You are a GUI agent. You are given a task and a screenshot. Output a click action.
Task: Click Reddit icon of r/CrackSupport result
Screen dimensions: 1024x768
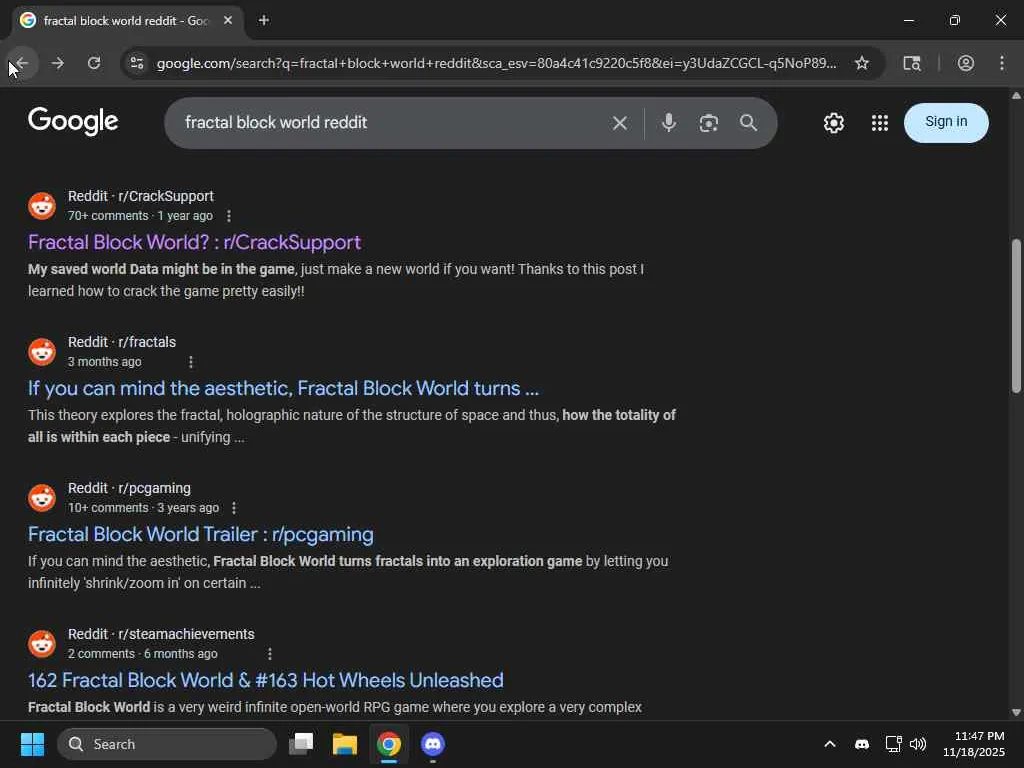pyautogui.click(x=42, y=206)
